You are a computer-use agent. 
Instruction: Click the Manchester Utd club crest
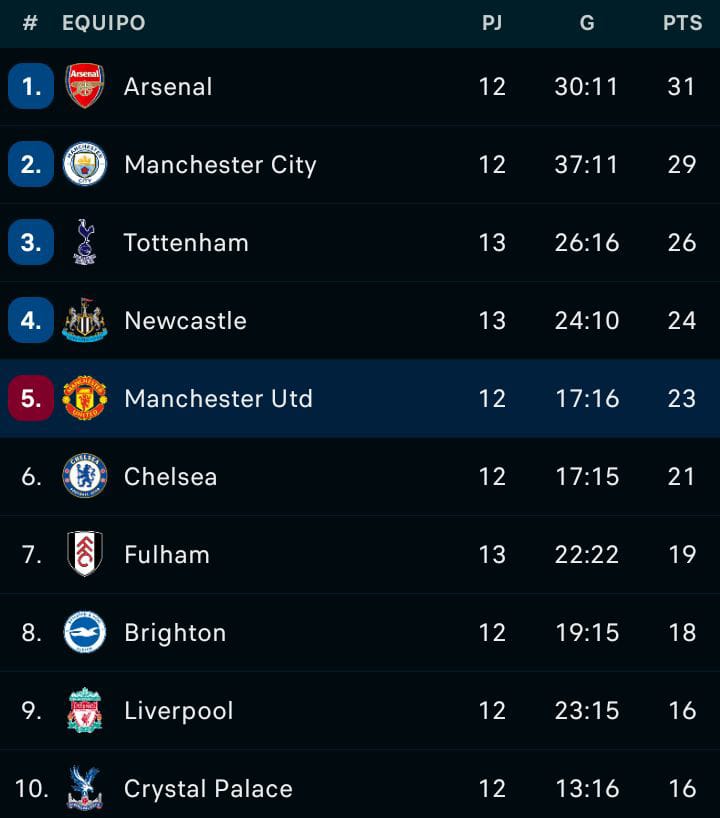point(85,398)
